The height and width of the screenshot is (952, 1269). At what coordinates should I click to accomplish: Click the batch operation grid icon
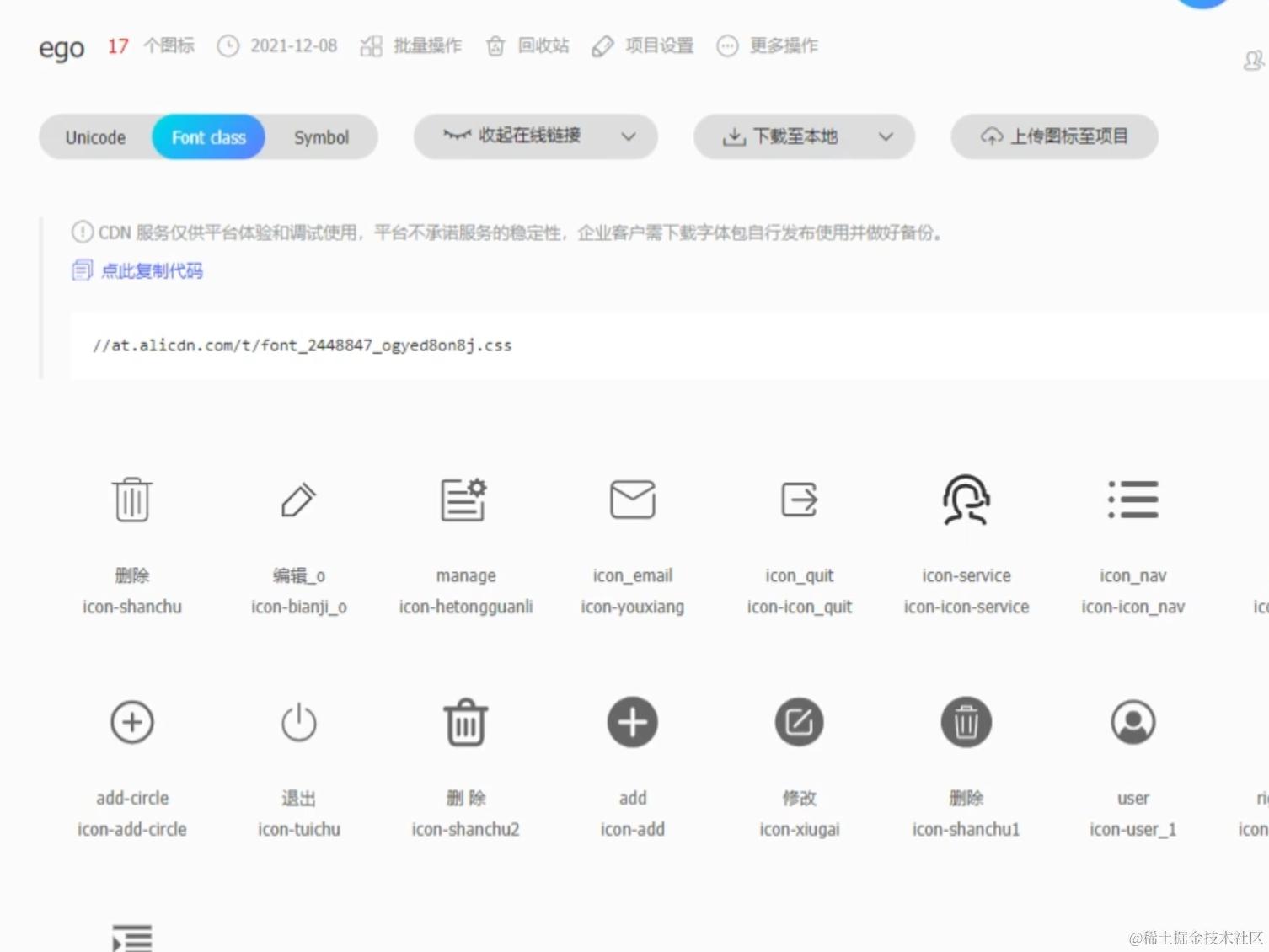click(x=371, y=45)
